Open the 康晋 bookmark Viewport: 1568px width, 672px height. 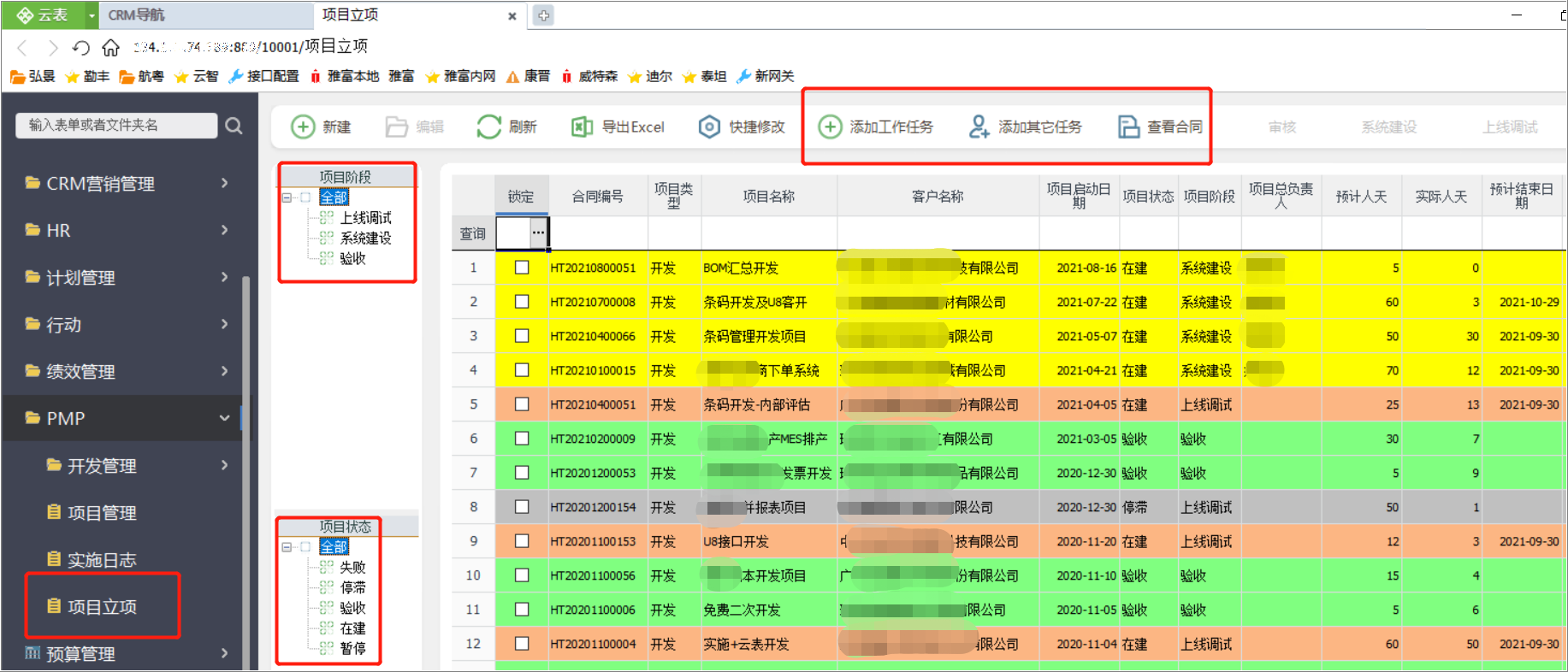pos(528,76)
